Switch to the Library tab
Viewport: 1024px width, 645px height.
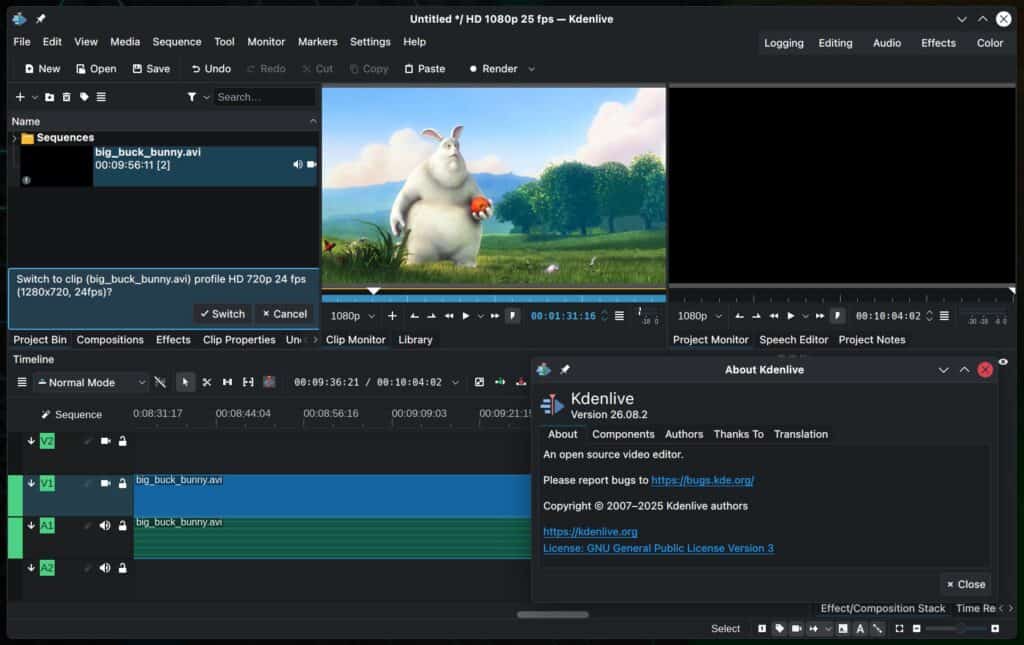(x=415, y=340)
